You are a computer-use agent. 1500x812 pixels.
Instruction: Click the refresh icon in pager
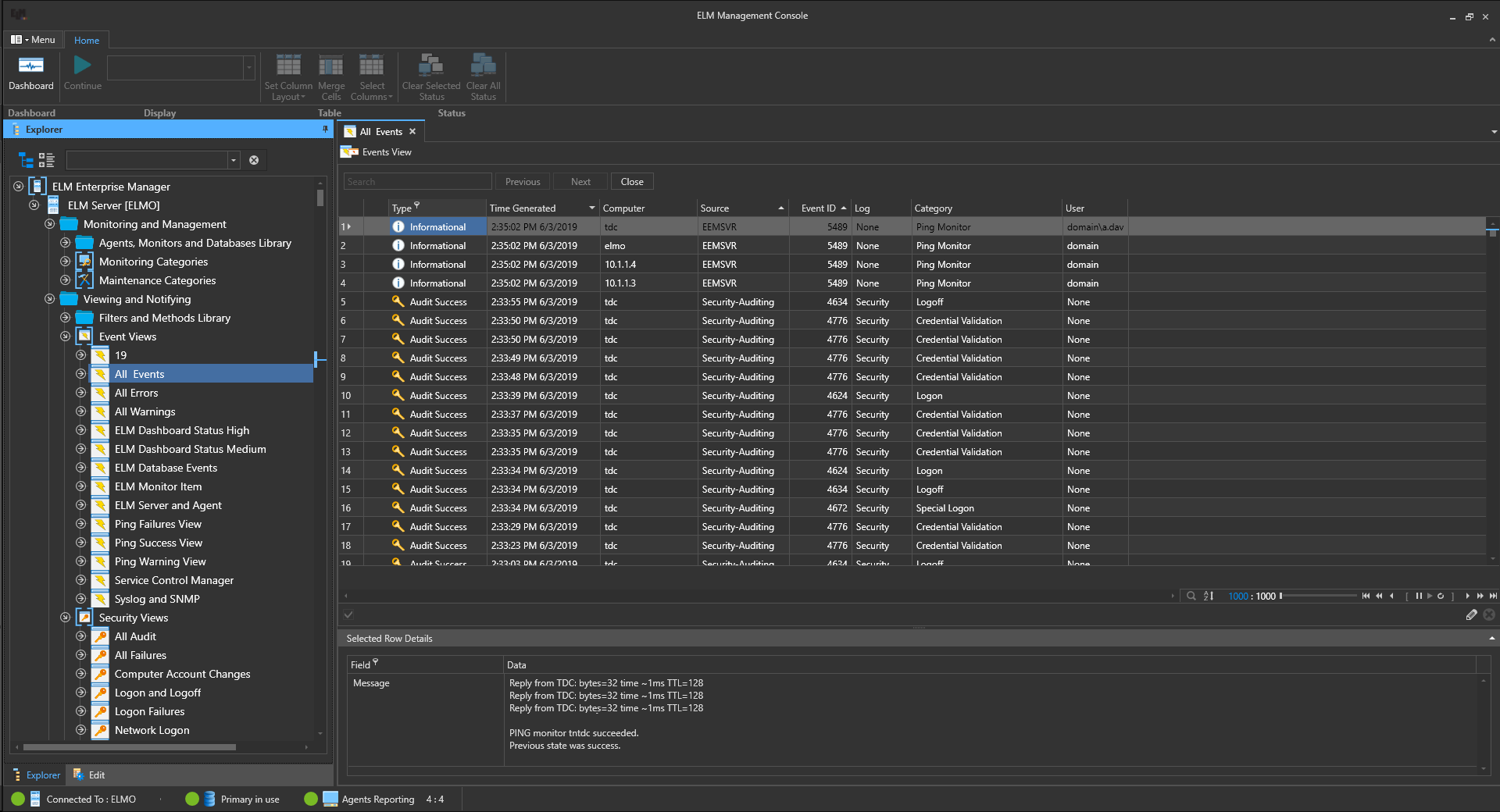coord(1441,596)
